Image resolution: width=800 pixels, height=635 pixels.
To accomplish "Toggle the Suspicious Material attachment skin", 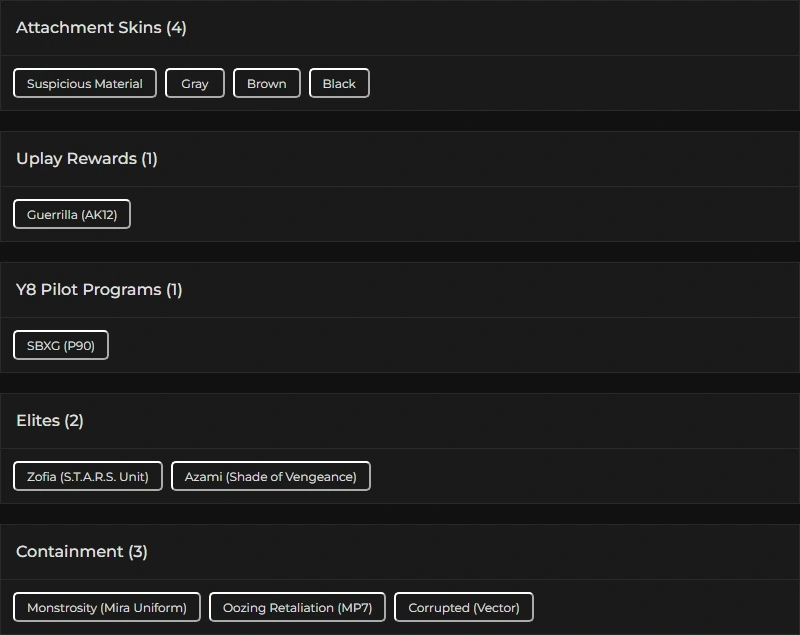I will (85, 84).
